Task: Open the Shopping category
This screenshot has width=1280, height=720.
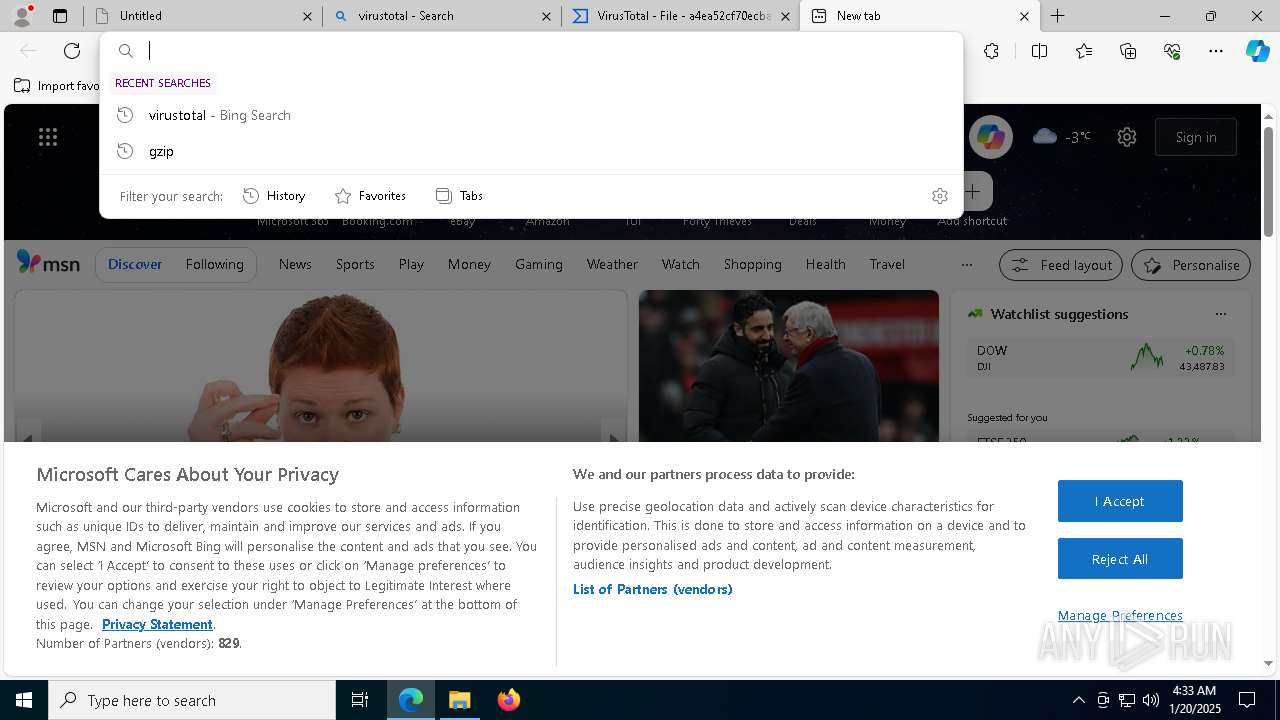Action: [x=752, y=265]
